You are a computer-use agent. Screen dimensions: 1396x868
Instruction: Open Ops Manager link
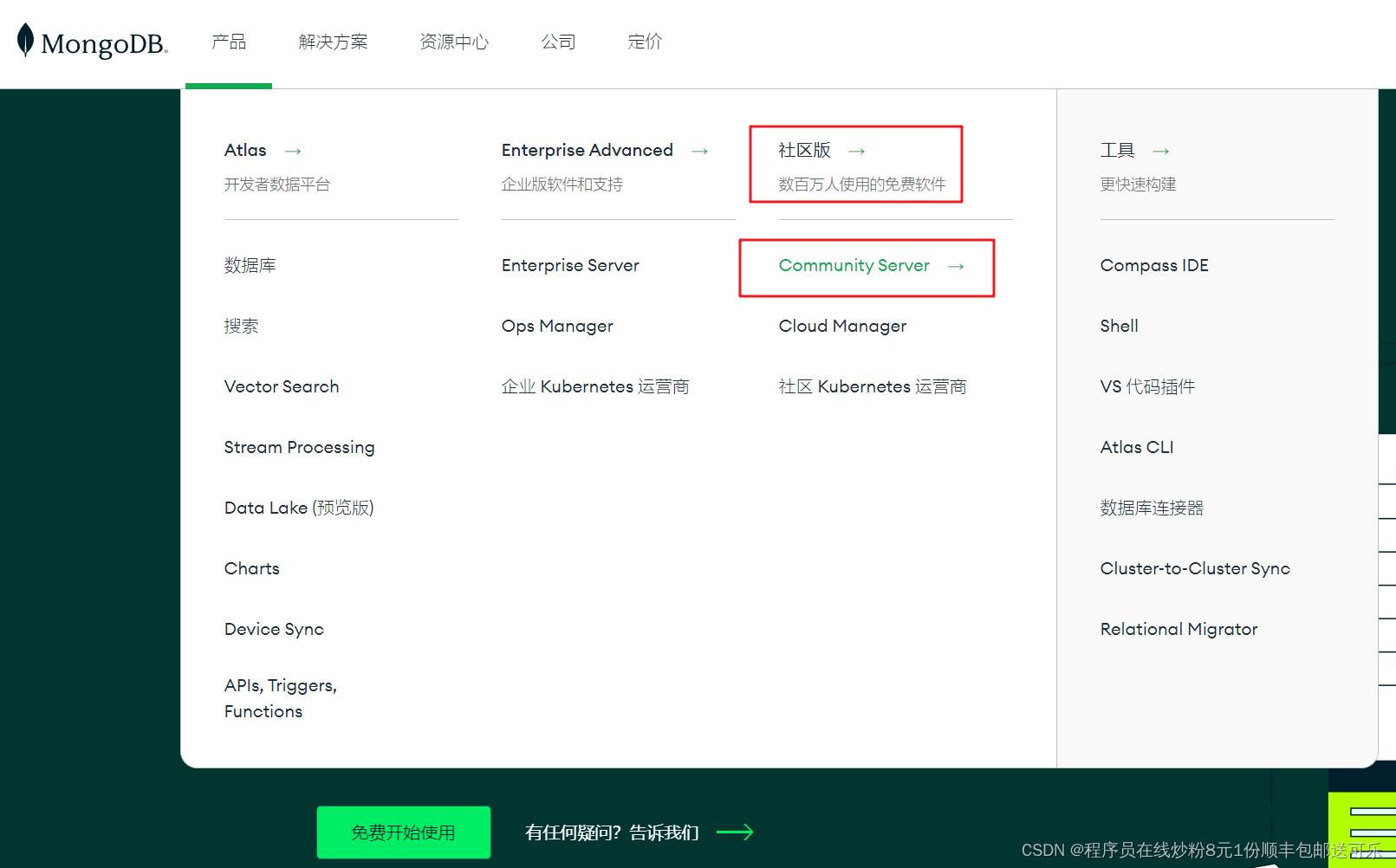tap(557, 326)
